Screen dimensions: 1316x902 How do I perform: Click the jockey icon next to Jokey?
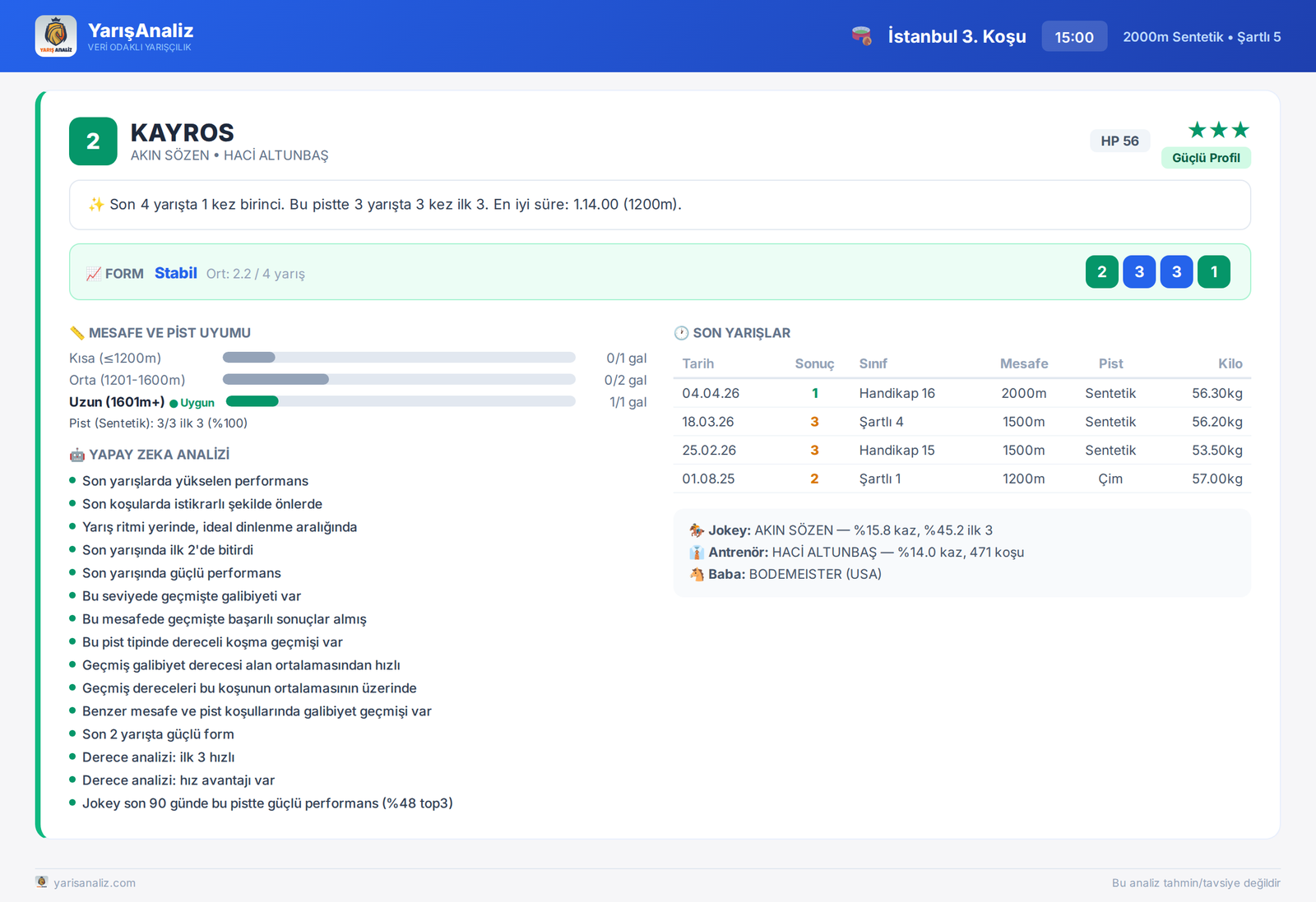[x=697, y=530]
